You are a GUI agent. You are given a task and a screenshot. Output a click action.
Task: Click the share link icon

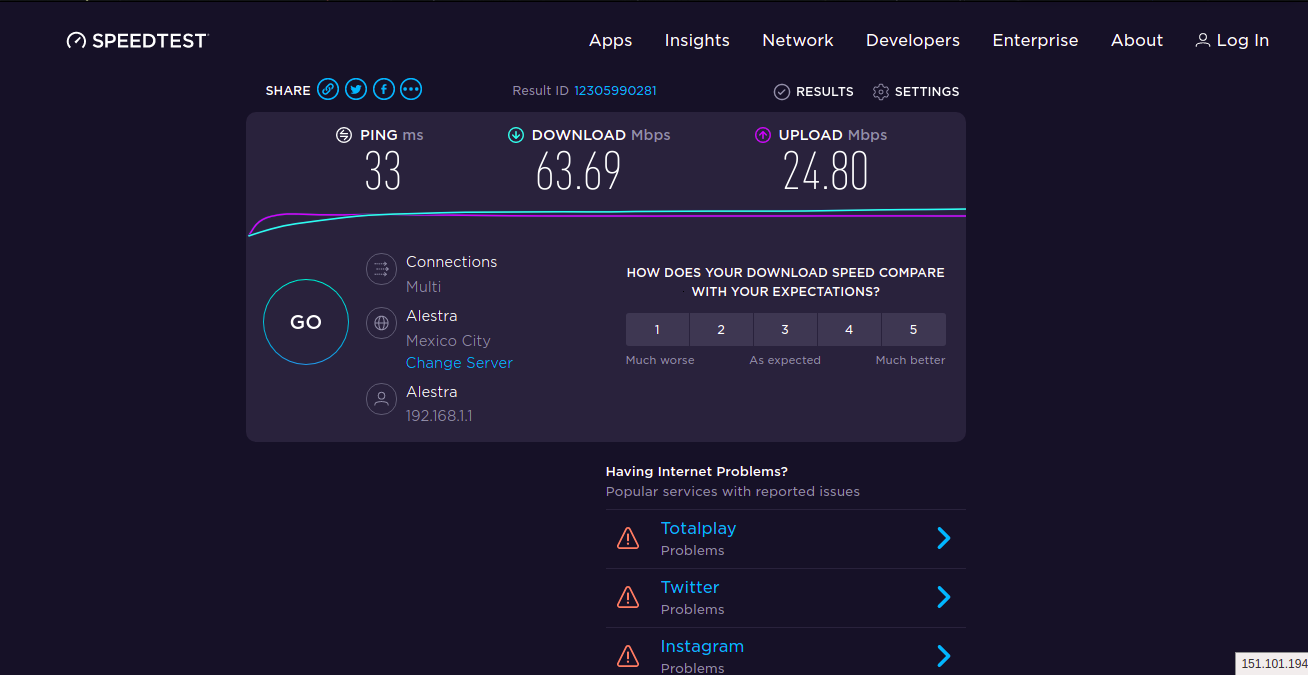click(x=328, y=90)
